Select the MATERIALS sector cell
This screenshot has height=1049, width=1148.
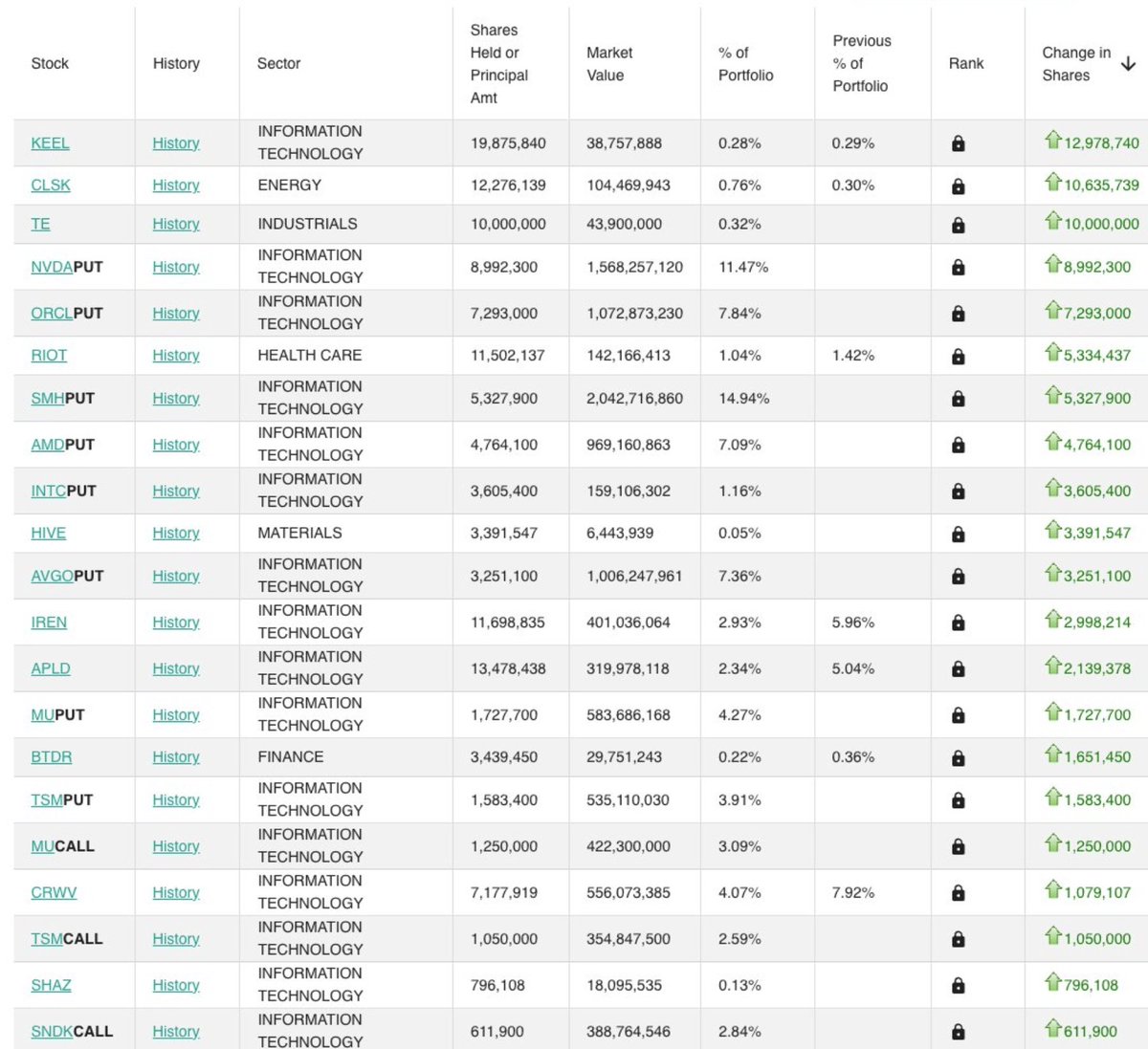coord(299,534)
